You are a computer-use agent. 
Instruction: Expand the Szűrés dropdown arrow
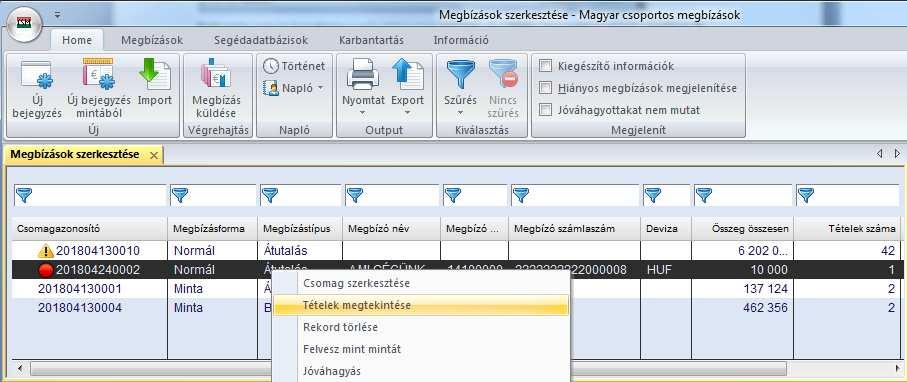(x=461, y=112)
